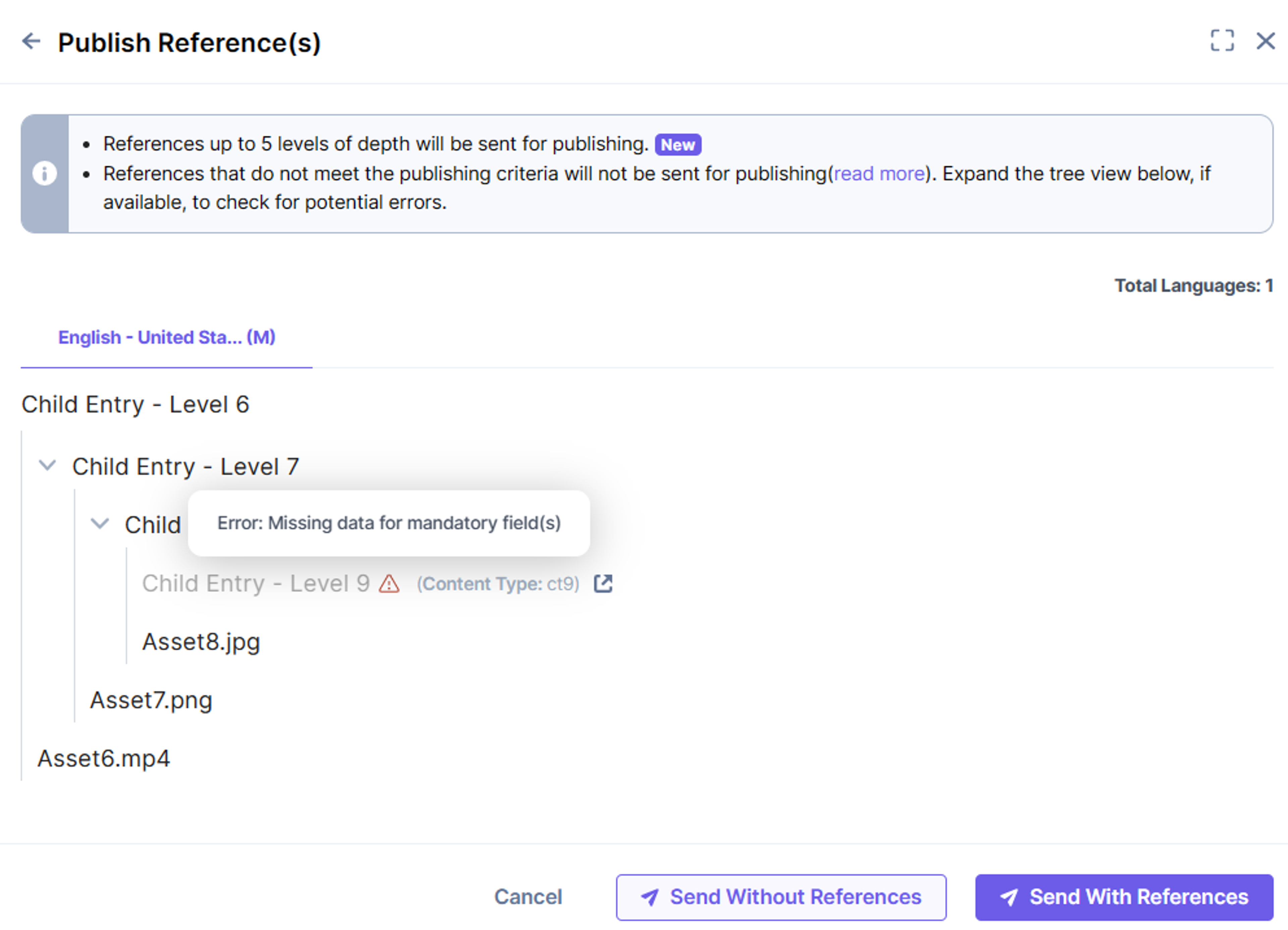This screenshot has width=1288, height=930.
Task: Select the English - United States tab
Action: click(x=166, y=338)
